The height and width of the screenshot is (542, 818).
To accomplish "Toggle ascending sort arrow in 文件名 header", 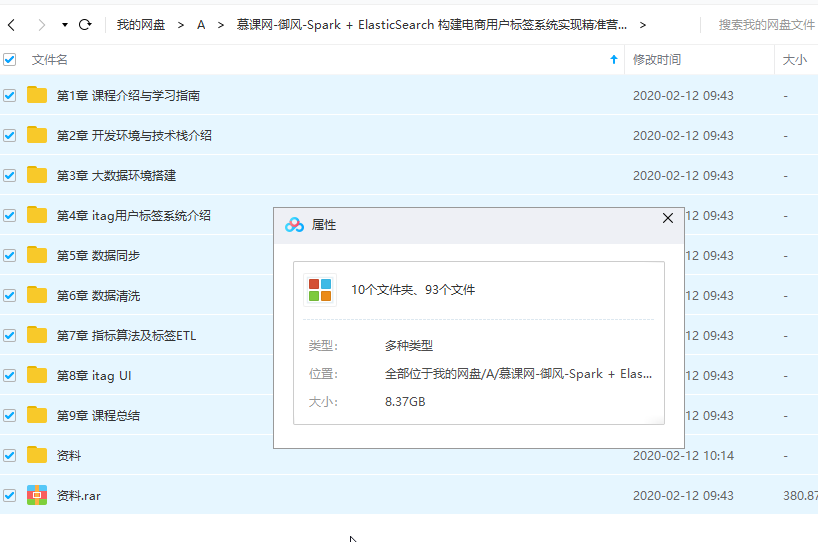I will click(x=614, y=59).
